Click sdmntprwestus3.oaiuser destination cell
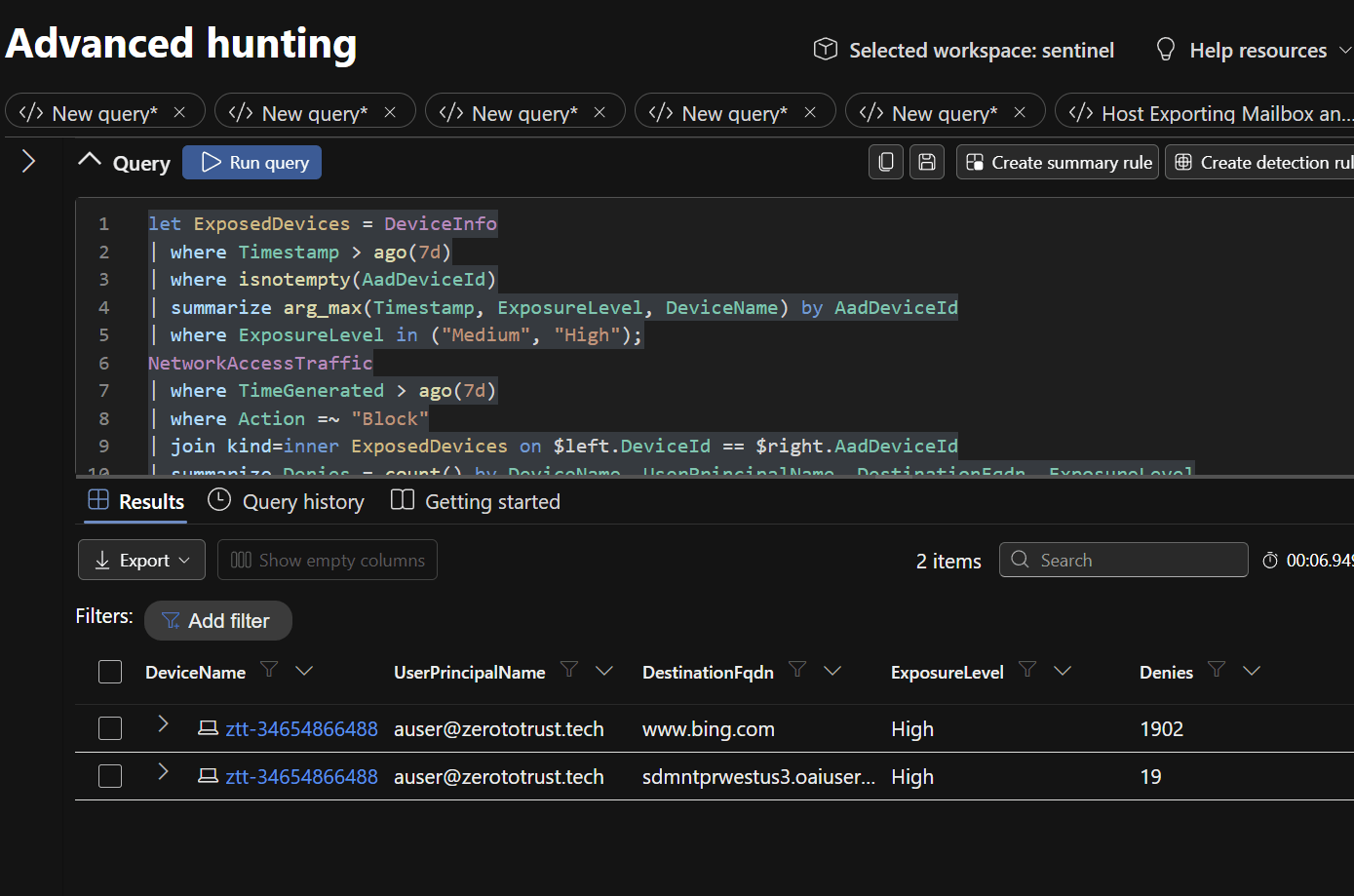1354x896 pixels. coord(758,776)
